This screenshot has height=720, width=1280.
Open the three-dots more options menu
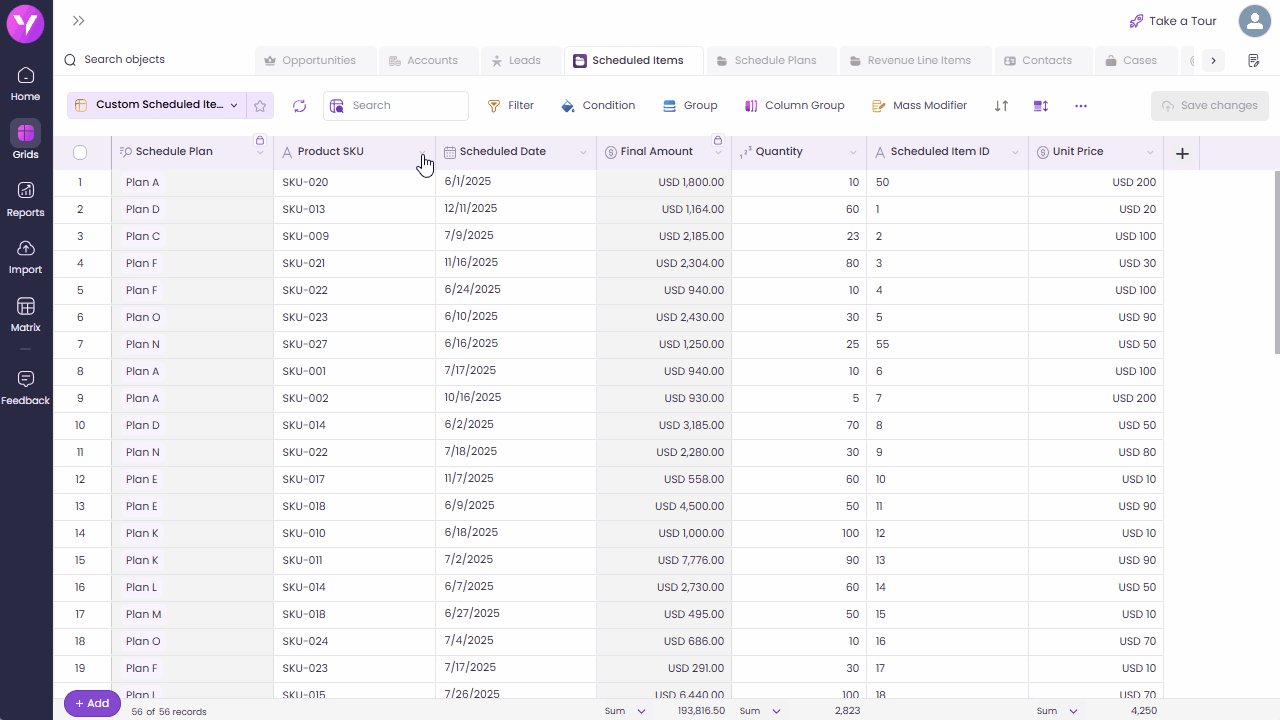pyautogui.click(x=1081, y=105)
